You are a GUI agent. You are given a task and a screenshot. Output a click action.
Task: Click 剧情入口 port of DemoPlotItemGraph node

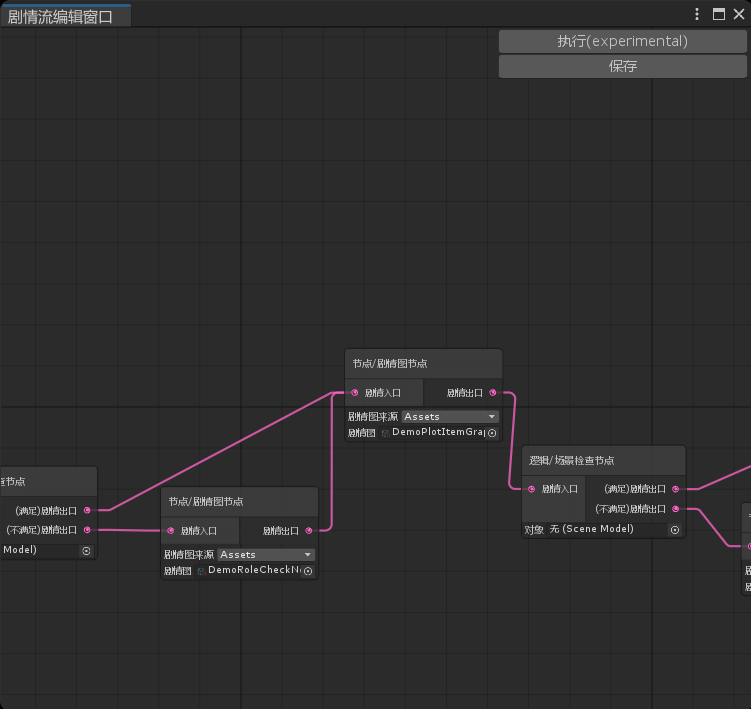click(354, 393)
